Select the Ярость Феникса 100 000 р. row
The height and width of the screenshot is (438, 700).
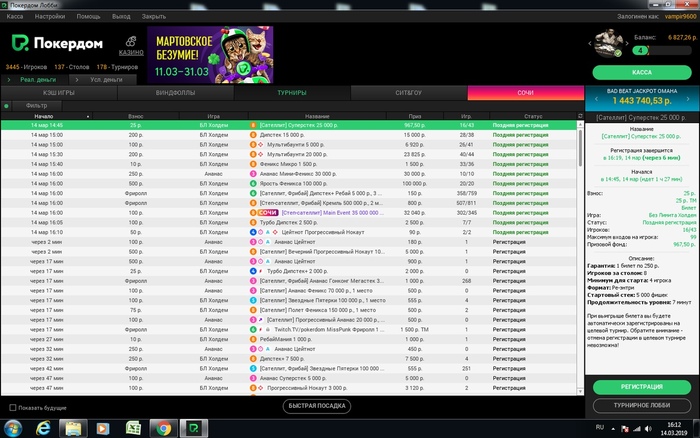[289, 184]
